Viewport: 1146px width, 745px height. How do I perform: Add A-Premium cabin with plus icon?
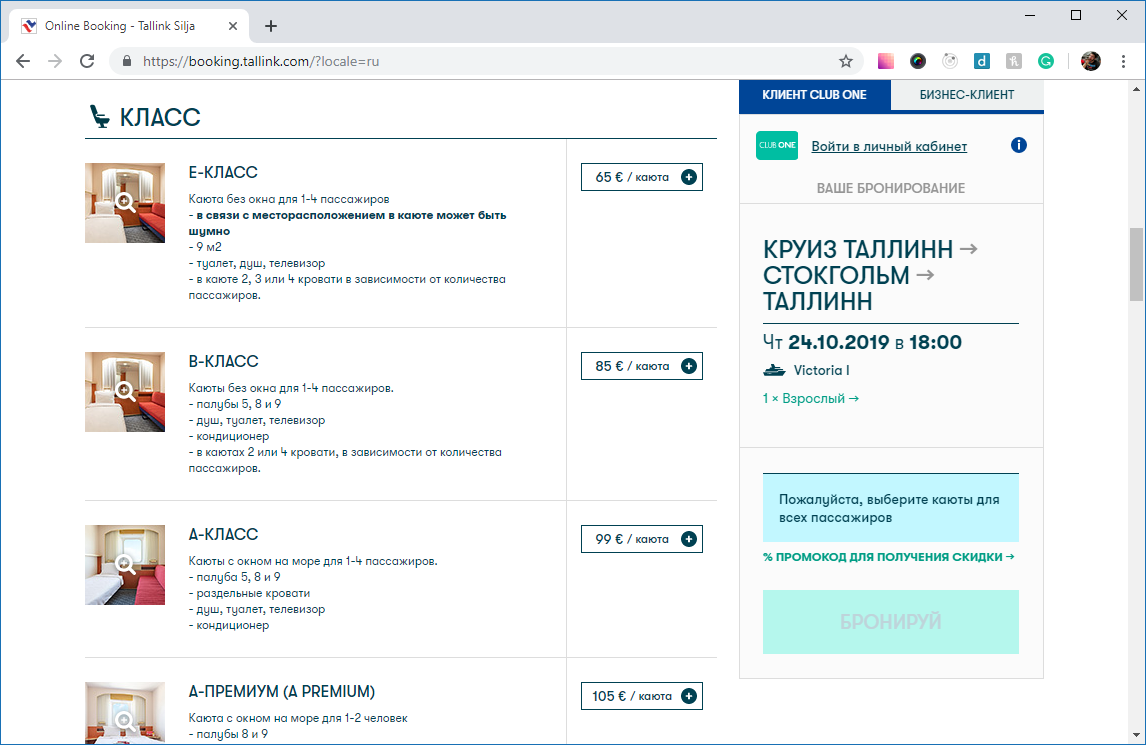[688, 696]
